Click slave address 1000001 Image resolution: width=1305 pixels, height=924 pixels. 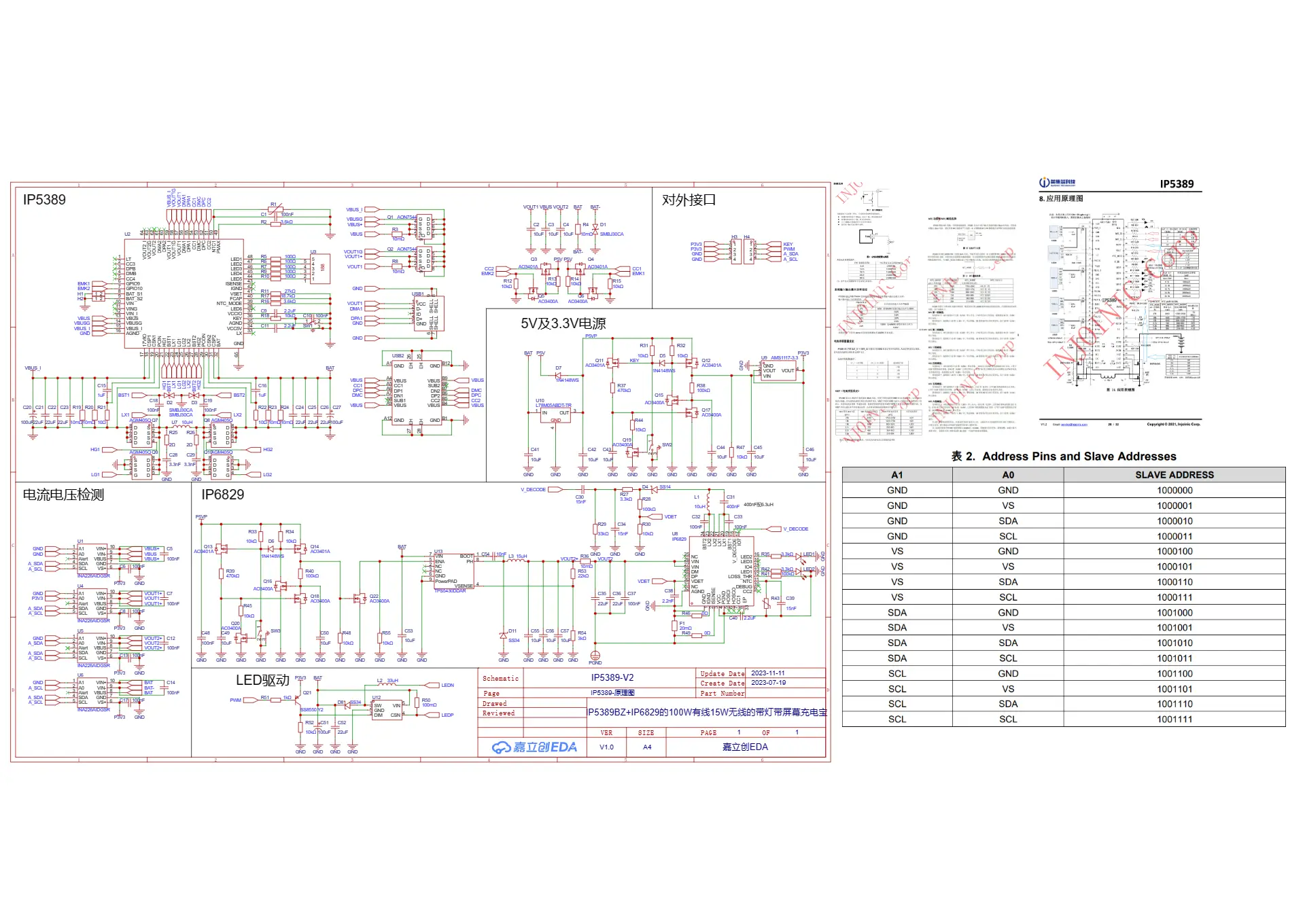(x=1174, y=505)
